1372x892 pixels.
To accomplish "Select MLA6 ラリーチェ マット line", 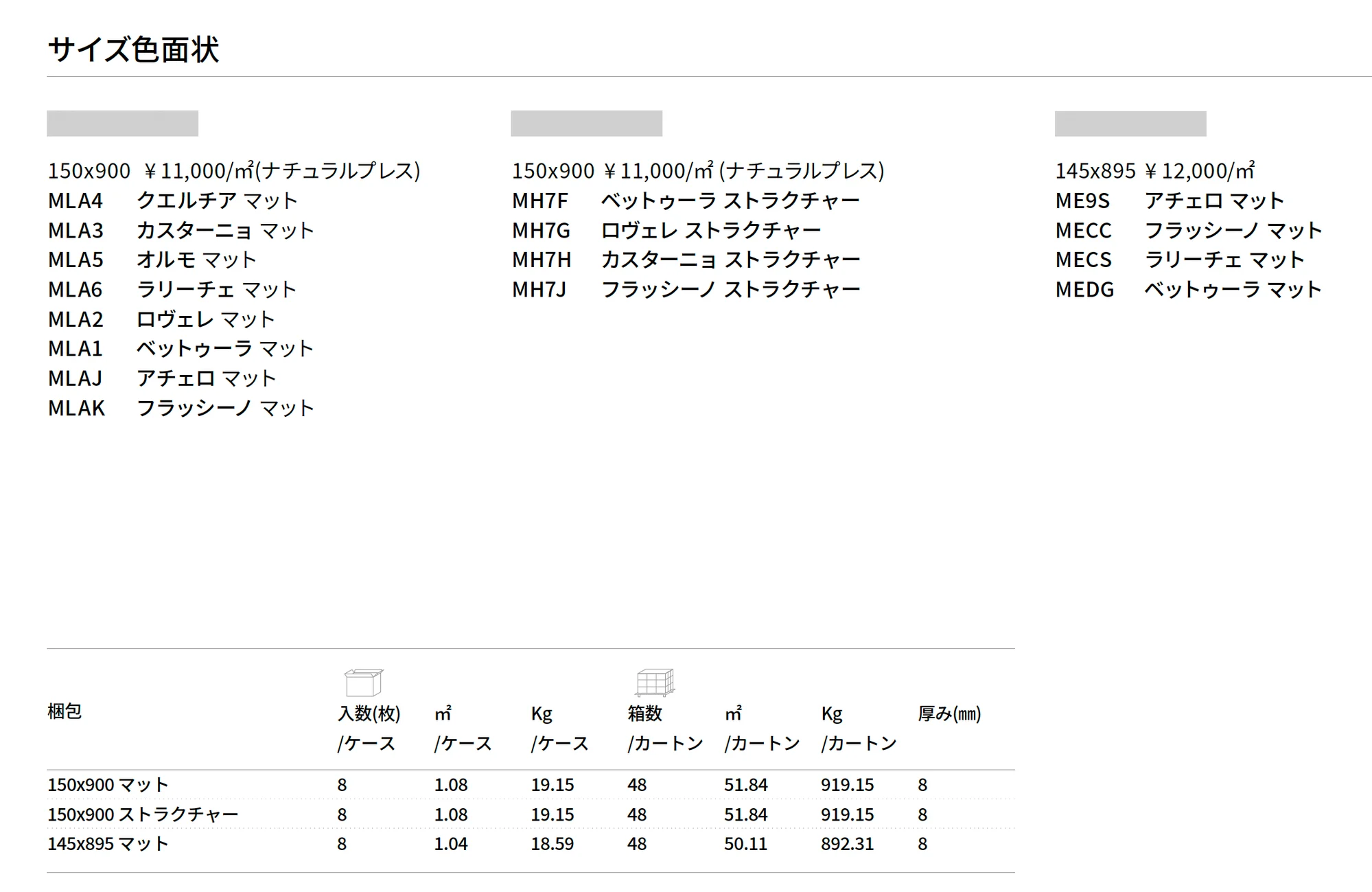I will click(x=172, y=289).
